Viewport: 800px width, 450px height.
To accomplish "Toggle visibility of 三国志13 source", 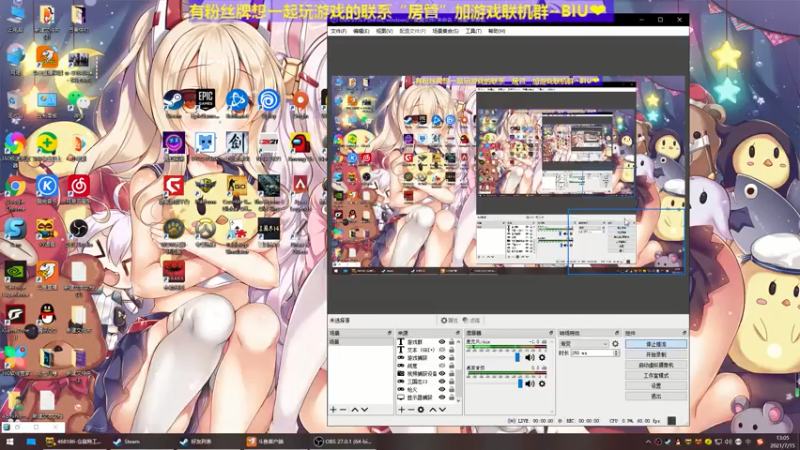I will click(442, 382).
